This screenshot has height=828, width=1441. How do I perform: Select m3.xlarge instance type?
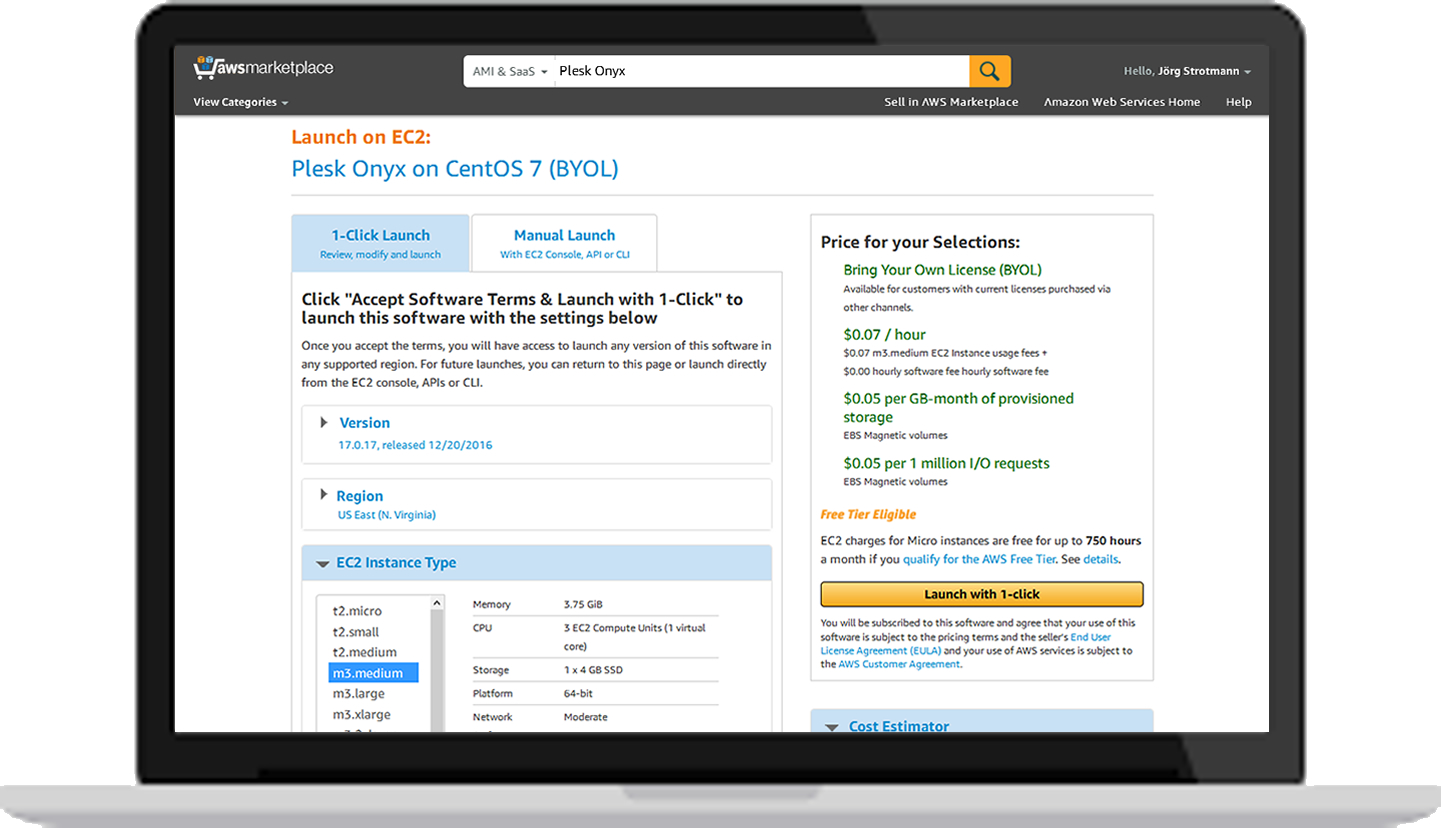(x=361, y=715)
